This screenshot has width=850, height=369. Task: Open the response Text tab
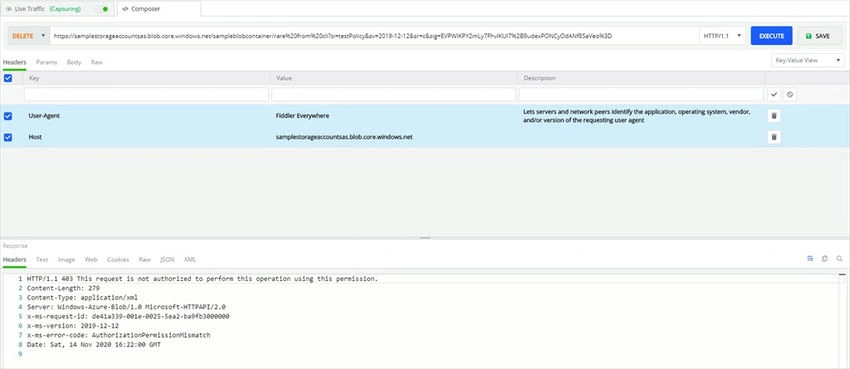42,260
